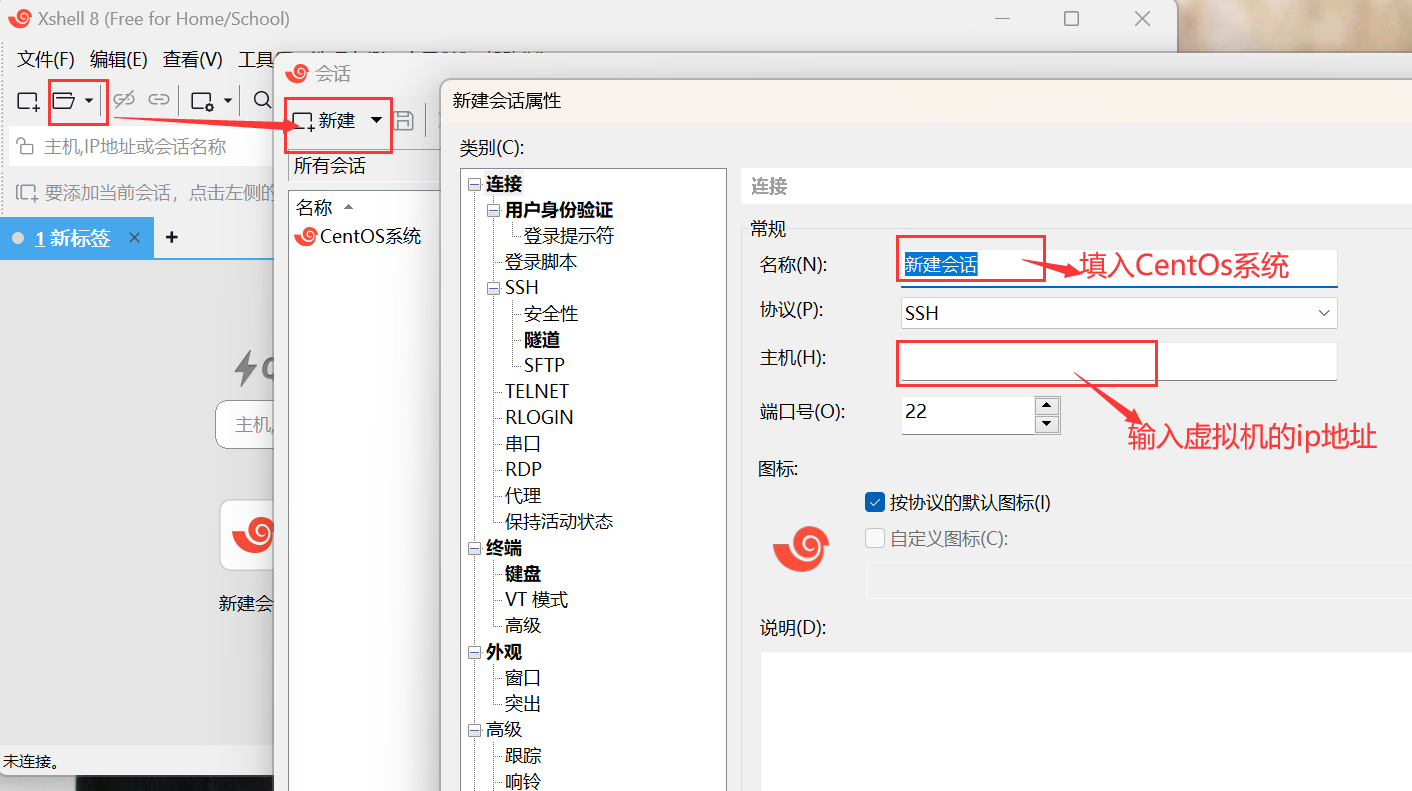The height and width of the screenshot is (791, 1412).
Task: Collapse the SSH tree node
Action: (493, 288)
